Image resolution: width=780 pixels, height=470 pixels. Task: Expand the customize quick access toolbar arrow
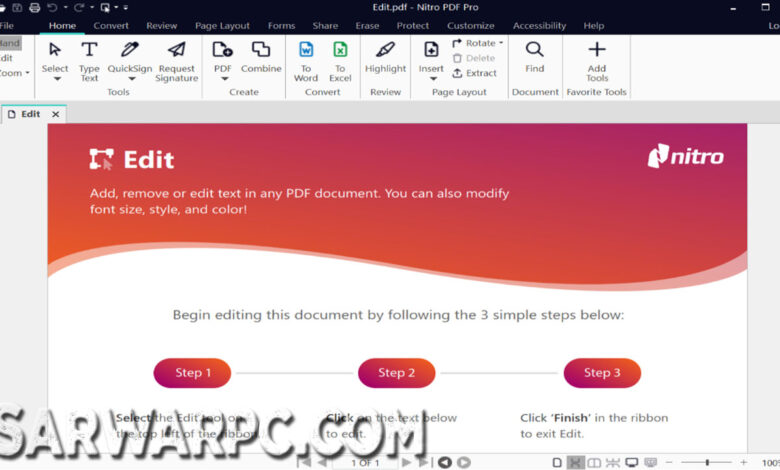(125, 7)
